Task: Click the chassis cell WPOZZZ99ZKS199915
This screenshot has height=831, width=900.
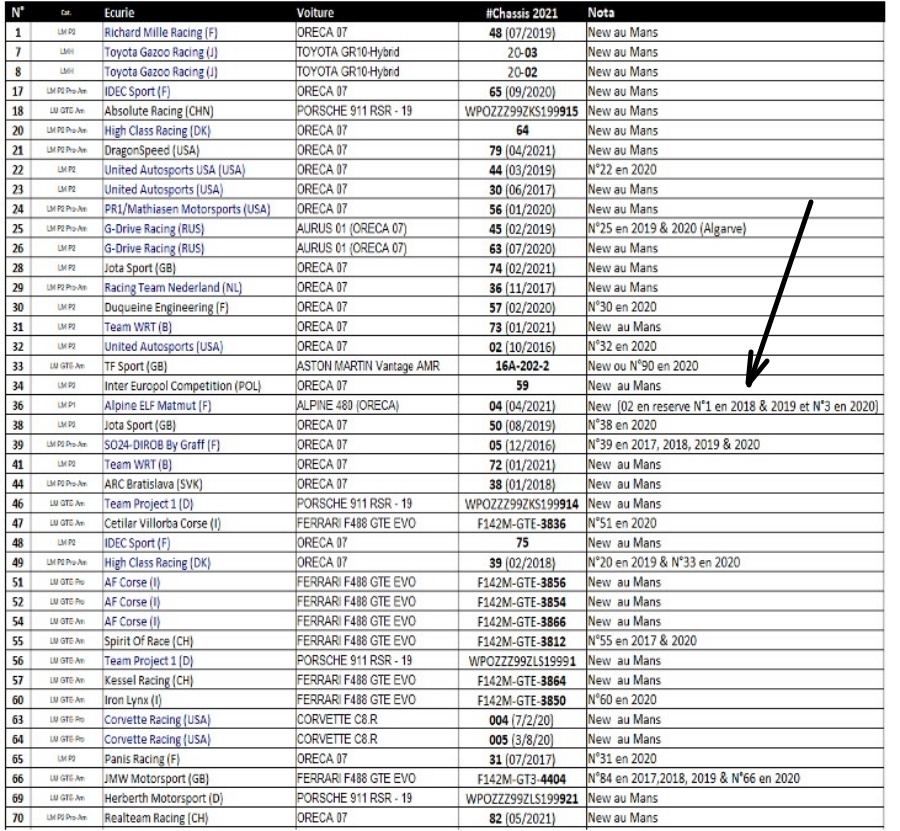Action: pyautogui.click(x=522, y=111)
